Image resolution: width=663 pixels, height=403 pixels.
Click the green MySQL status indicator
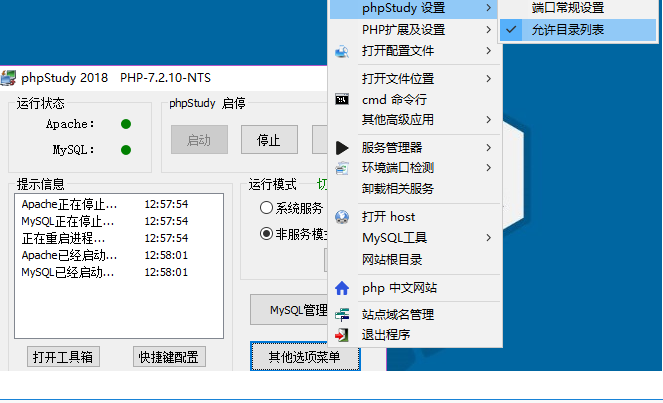pos(126,150)
